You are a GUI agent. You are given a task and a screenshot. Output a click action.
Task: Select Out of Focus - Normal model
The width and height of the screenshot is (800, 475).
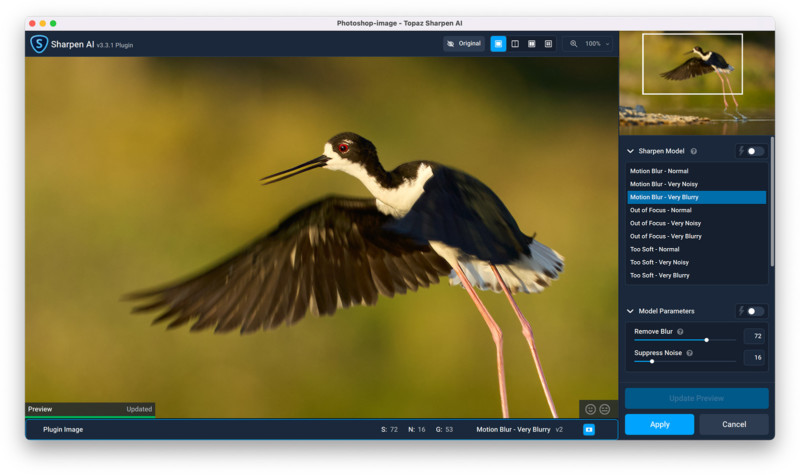coord(661,210)
